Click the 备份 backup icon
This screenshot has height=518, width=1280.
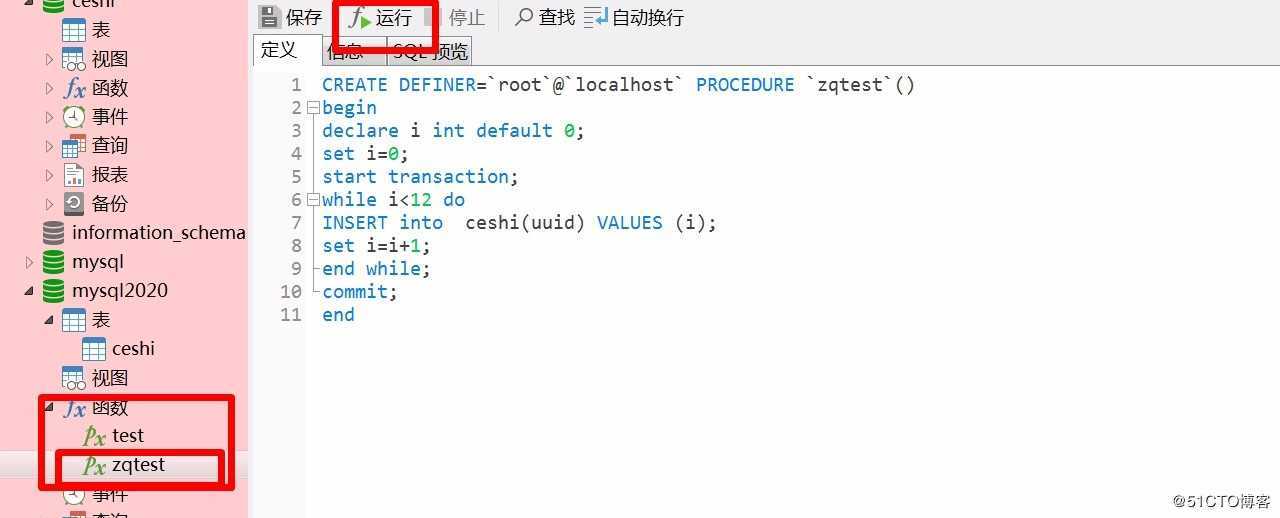[x=74, y=203]
